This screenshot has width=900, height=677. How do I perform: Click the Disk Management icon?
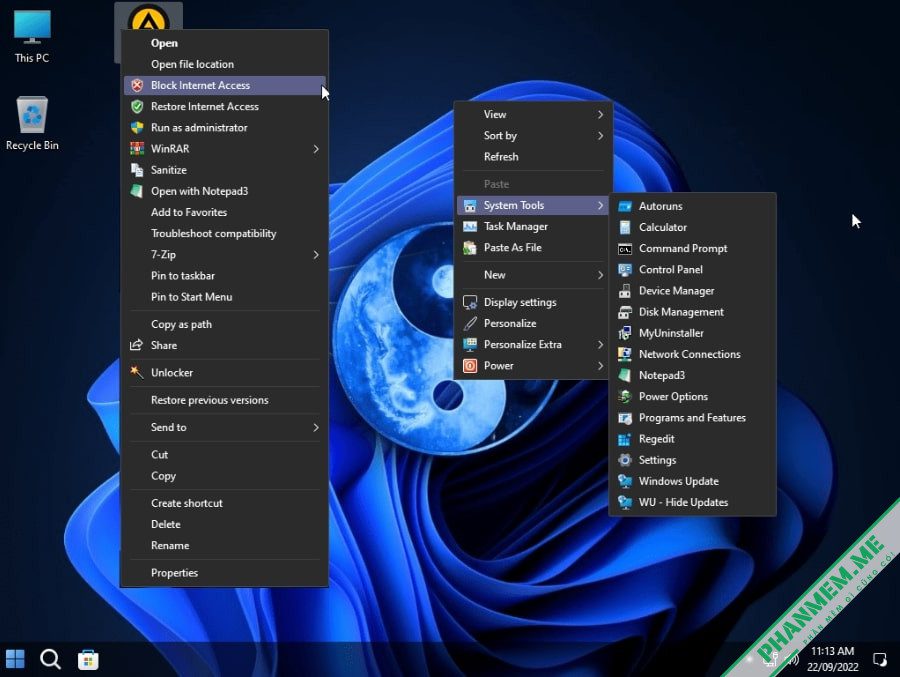(x=625, y=312)
